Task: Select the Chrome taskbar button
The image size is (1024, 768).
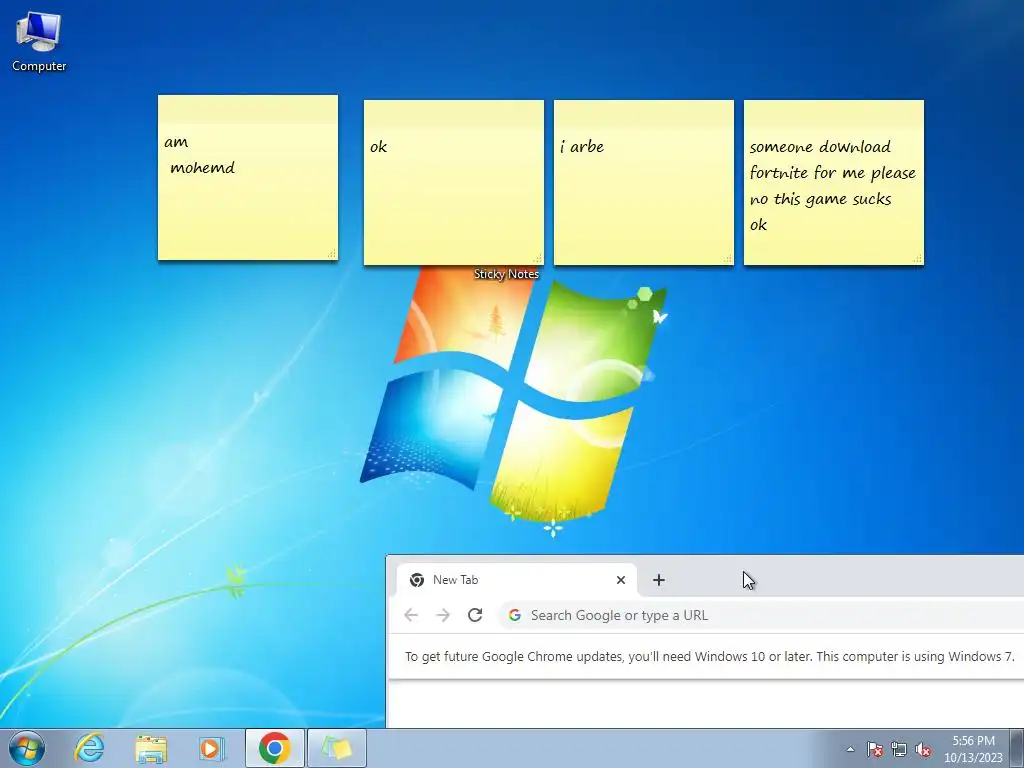Action: click(x=274, y=748)
